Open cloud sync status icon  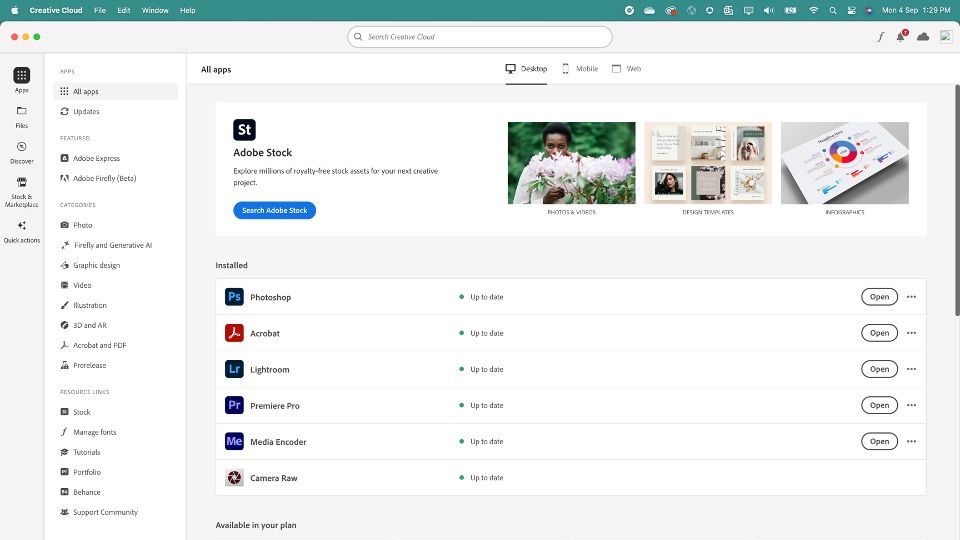[x=923, y=37]
